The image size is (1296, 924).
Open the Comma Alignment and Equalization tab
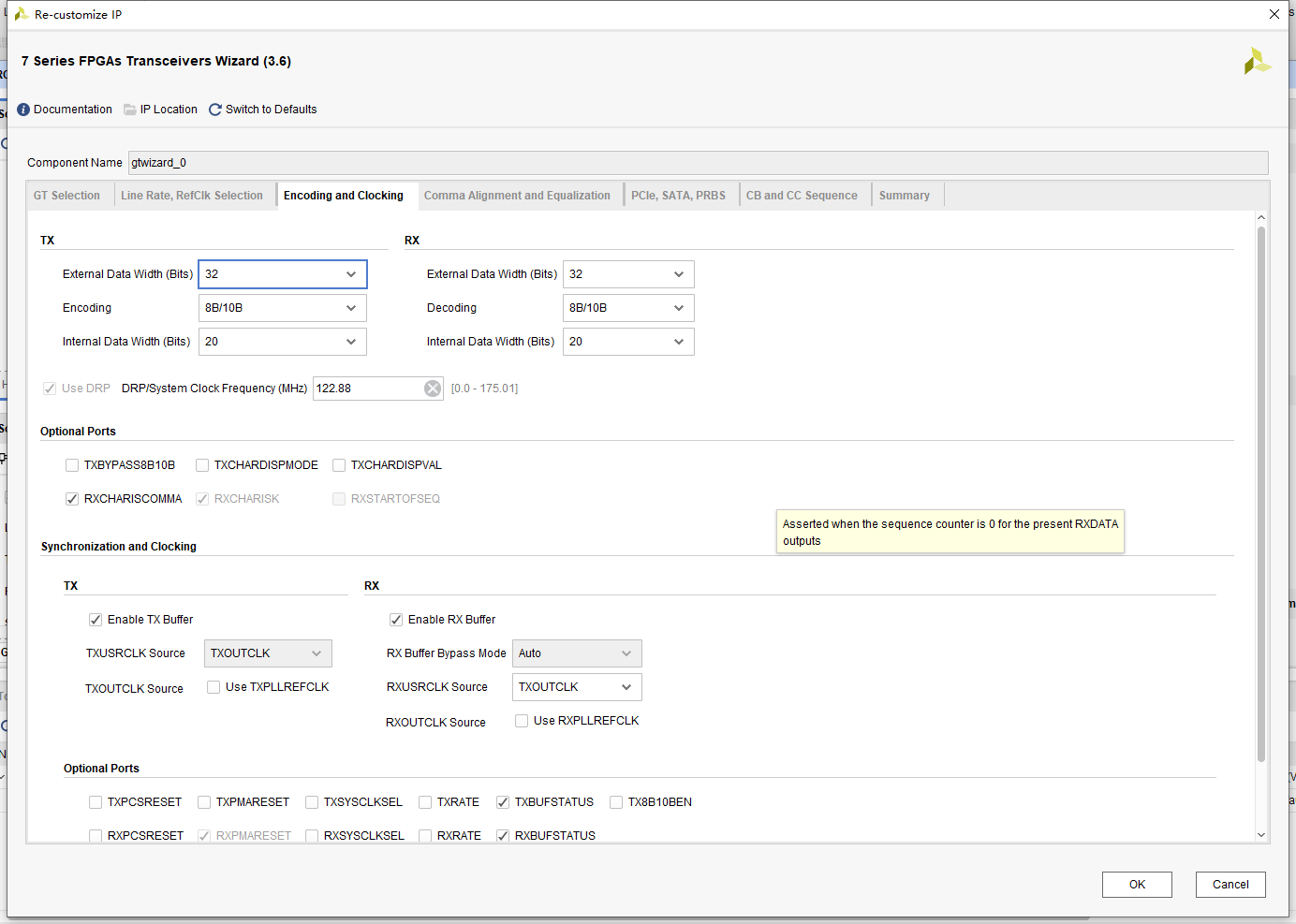[x=517, y=196]
